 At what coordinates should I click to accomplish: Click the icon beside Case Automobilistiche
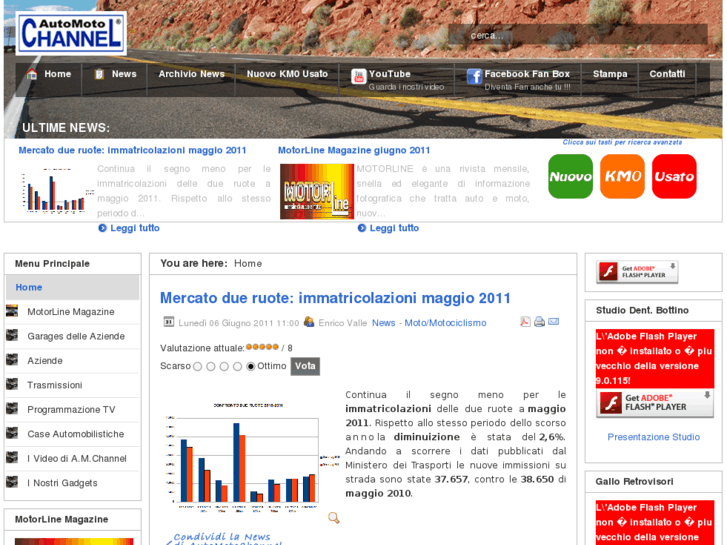[12, 433]
